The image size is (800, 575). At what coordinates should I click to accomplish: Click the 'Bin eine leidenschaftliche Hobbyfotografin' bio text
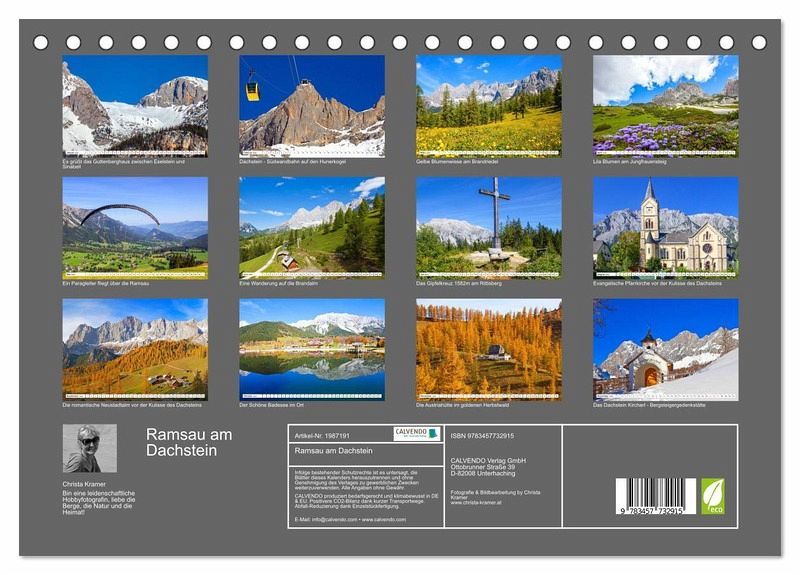(99, 503)
